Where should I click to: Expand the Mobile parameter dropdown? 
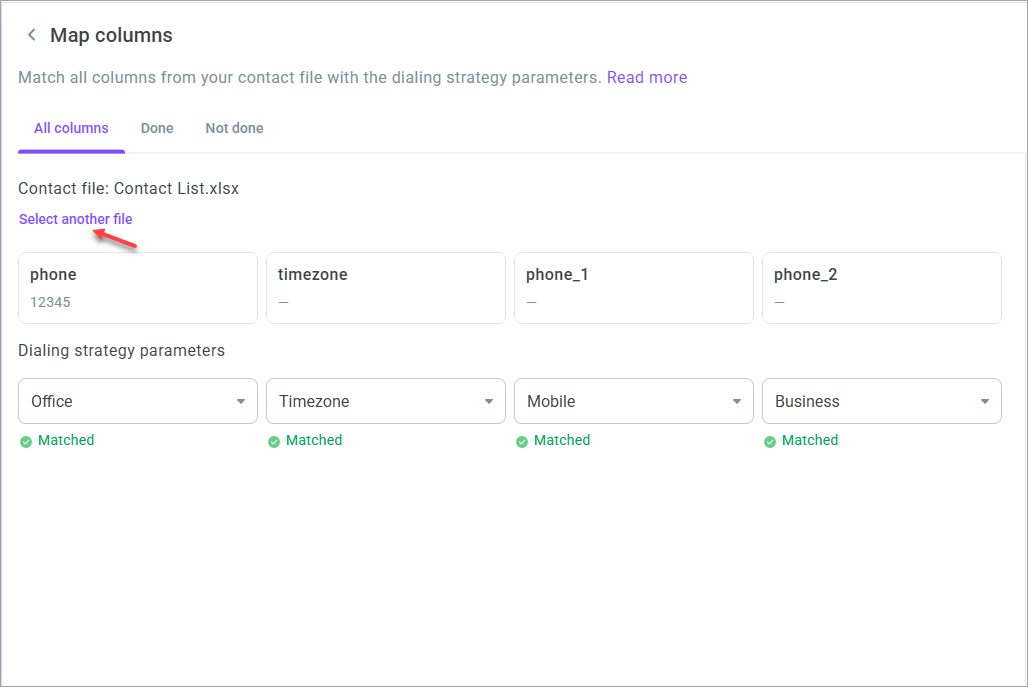coord(633,401)
